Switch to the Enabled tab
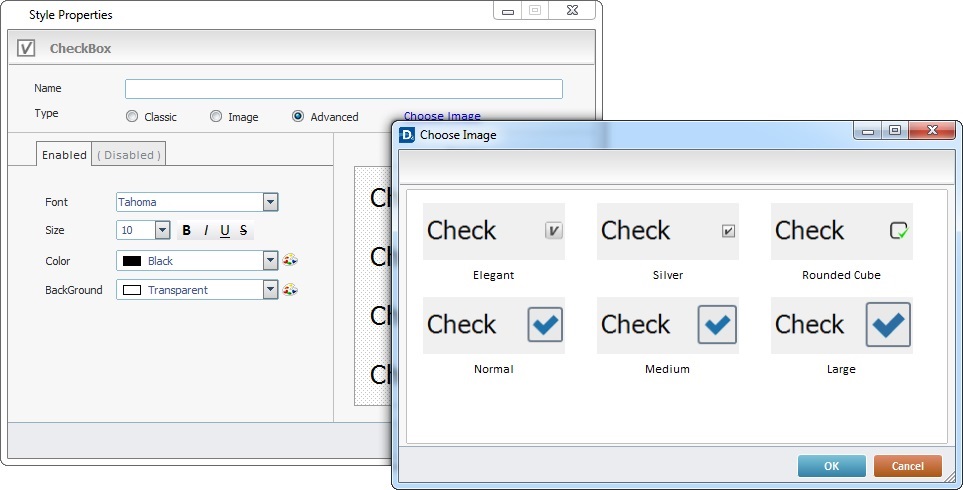 point(64,155)
